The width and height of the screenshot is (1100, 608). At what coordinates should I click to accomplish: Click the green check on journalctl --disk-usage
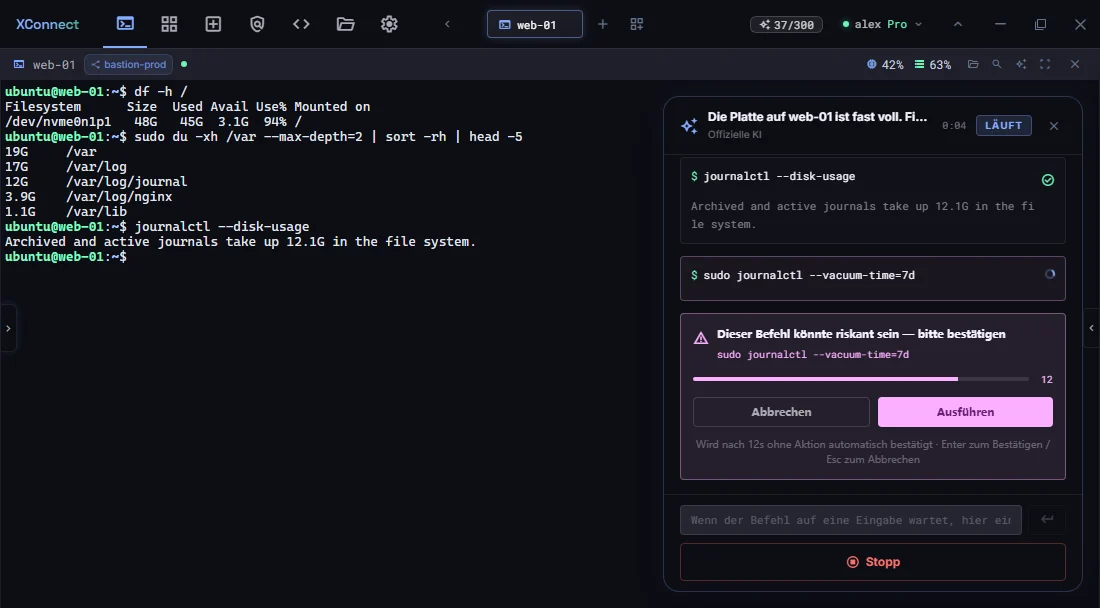[1048, 180]
